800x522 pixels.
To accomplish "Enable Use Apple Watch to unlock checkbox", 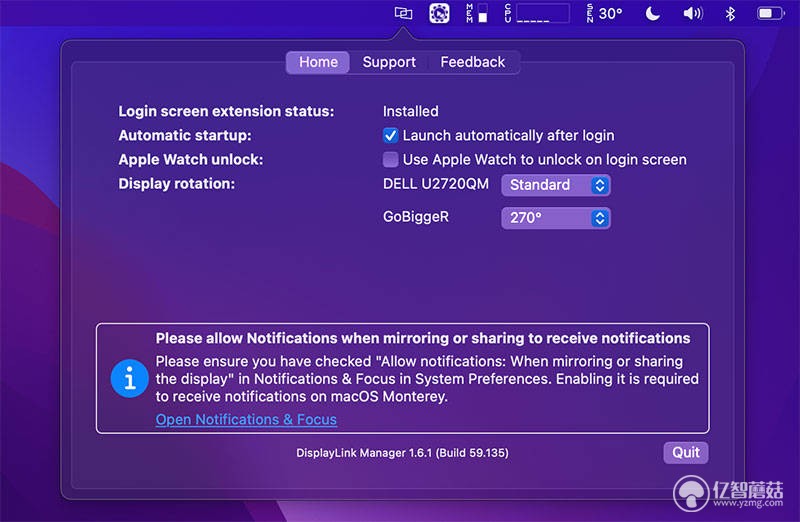I will click(390, 160).
